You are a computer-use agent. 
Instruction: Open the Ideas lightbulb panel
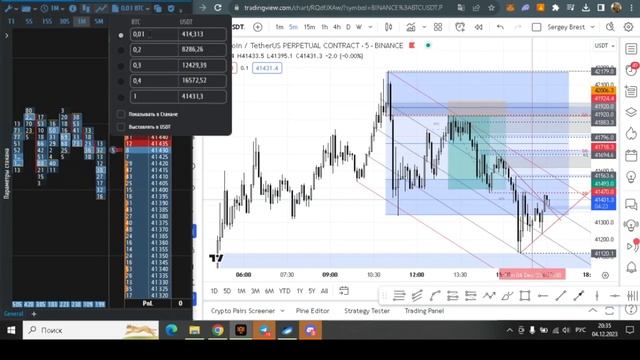[631, 177]
